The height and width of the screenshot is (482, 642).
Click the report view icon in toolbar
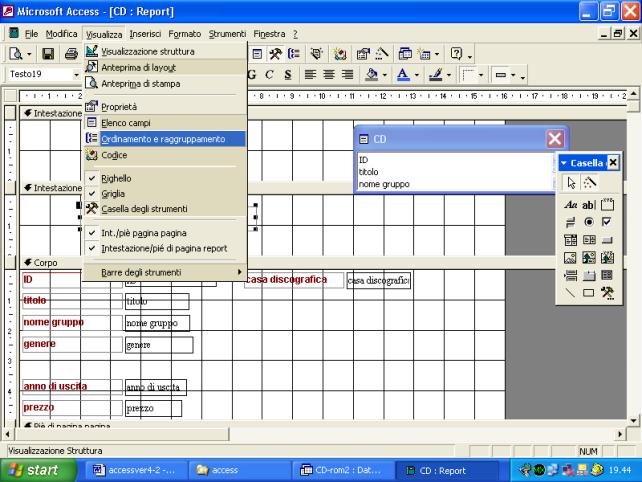pyautogui.click(x=16, y=54)
